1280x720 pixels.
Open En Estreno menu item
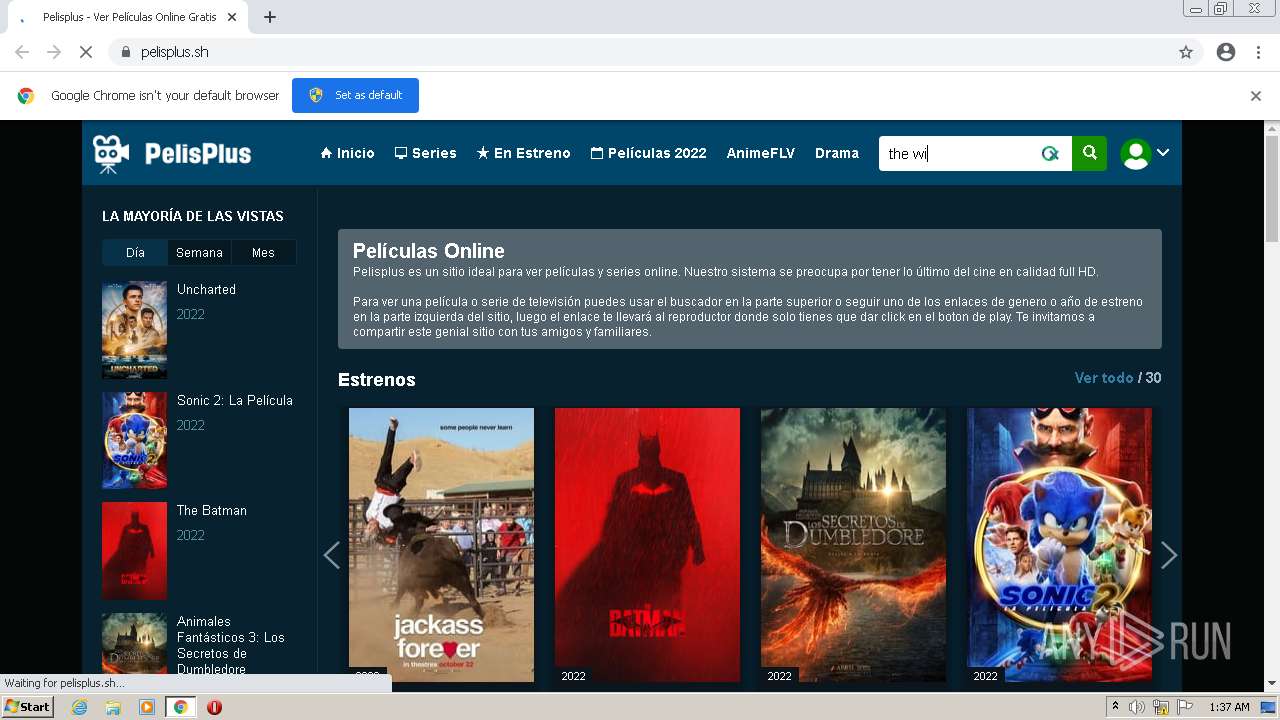click(523, 153)
